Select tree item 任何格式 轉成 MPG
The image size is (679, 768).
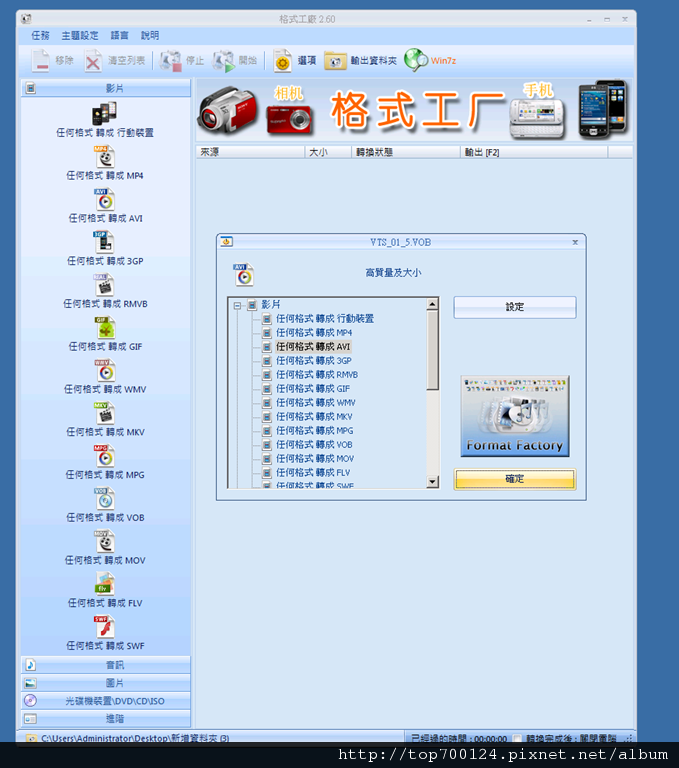click(x=315, y=431)
